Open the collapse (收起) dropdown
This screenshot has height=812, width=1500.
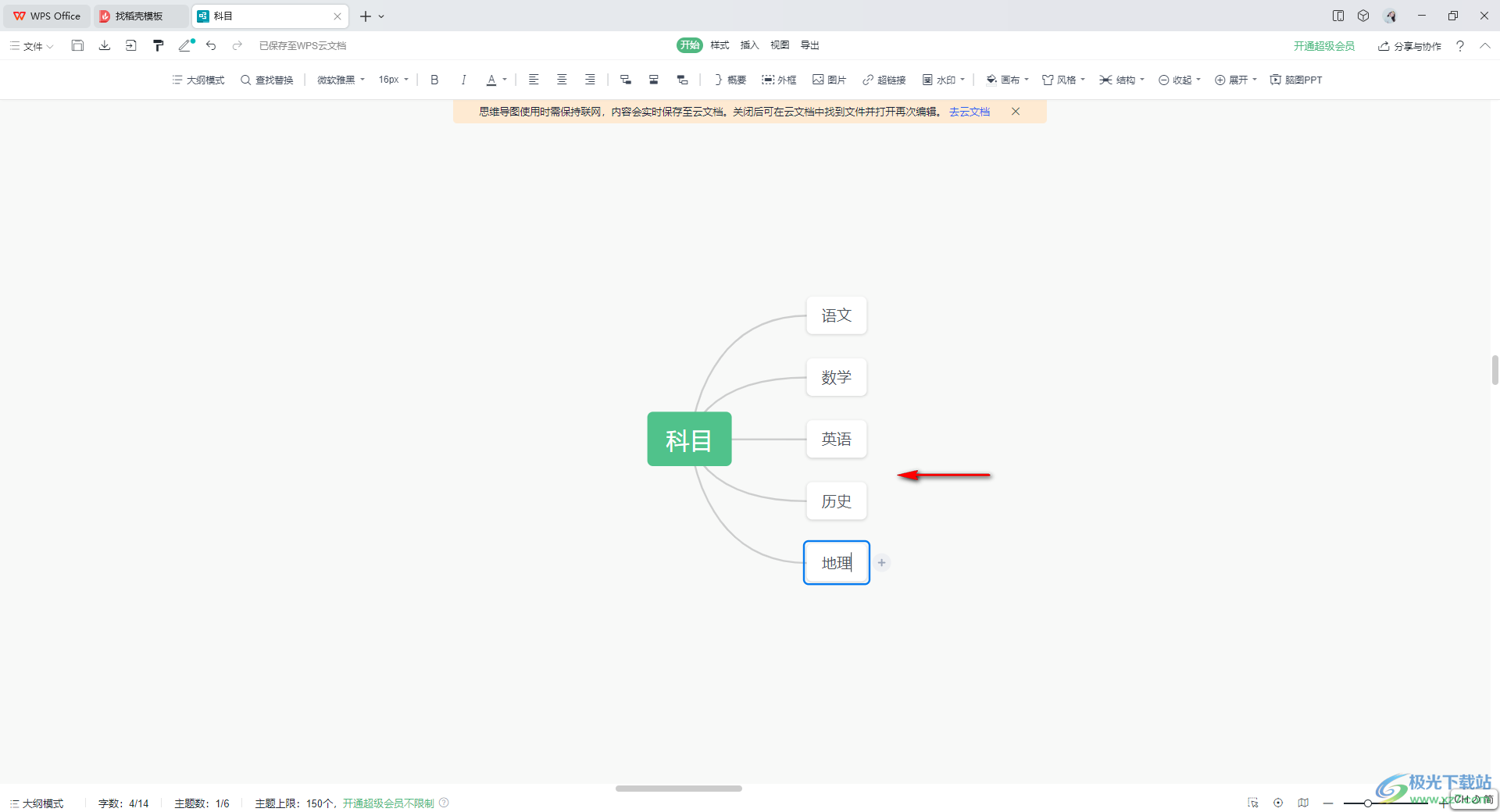[1180, 80]
